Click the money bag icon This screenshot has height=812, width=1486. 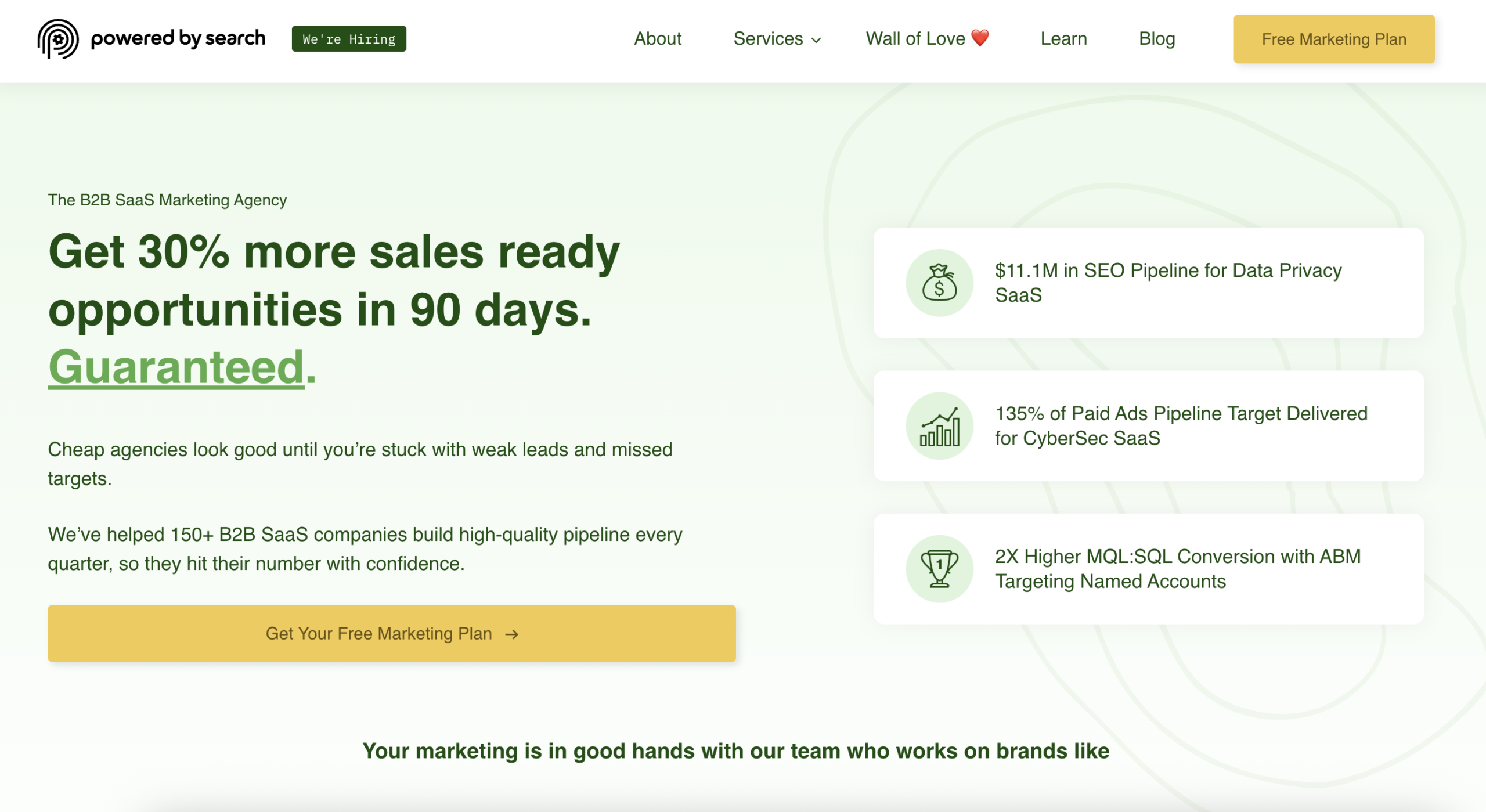pos(939,283)
